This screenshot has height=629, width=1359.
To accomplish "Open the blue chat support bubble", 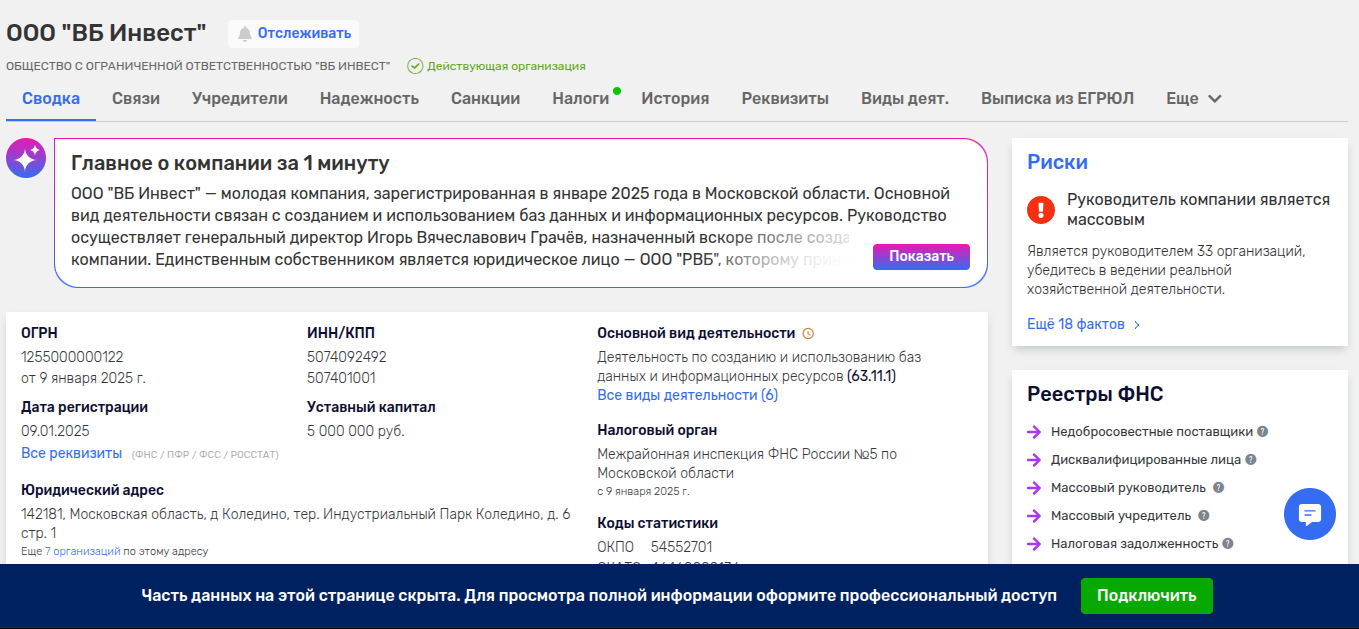I will pos(1310,514).
